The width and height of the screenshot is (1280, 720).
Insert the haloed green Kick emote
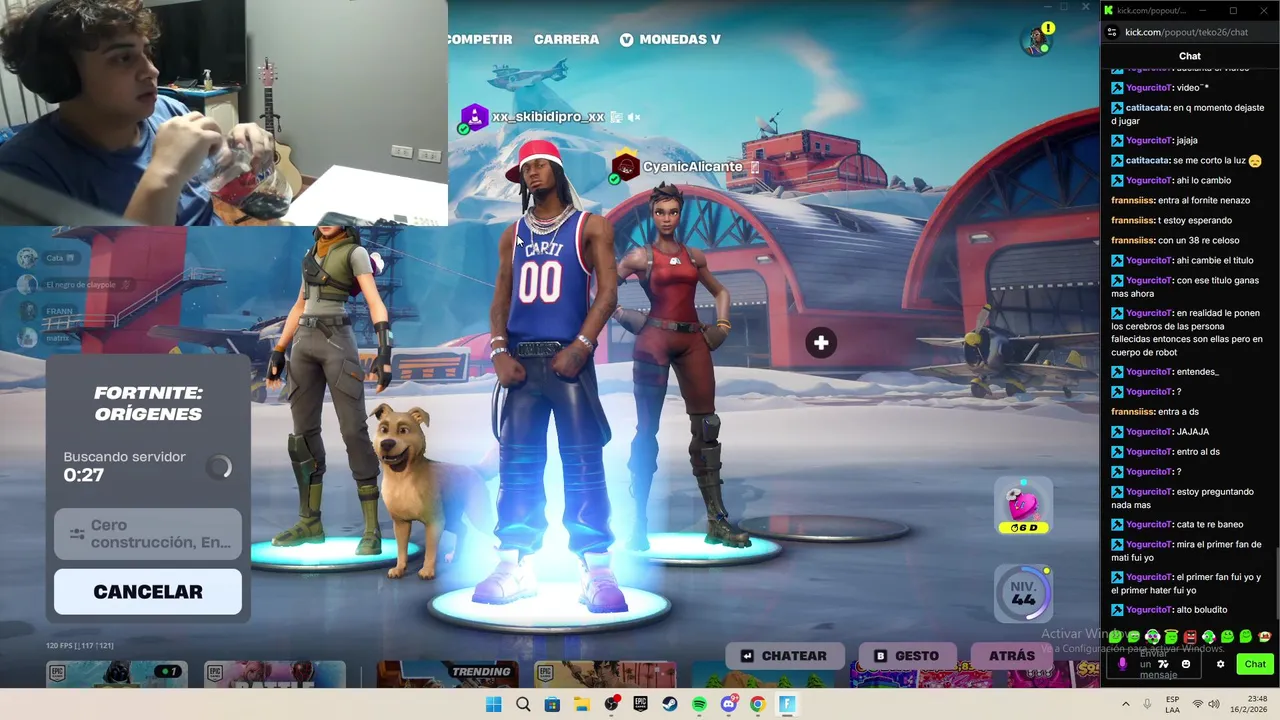point(1171,637)
